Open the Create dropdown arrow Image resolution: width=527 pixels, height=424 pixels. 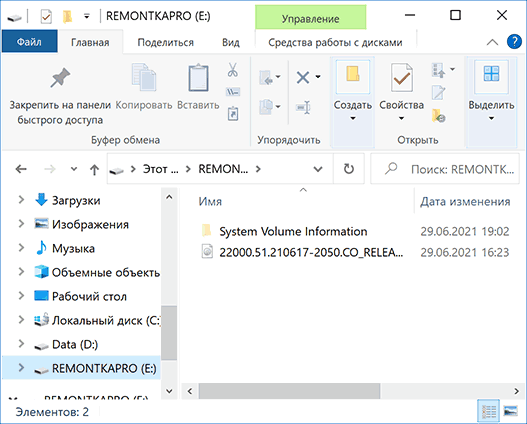point(353,118)
